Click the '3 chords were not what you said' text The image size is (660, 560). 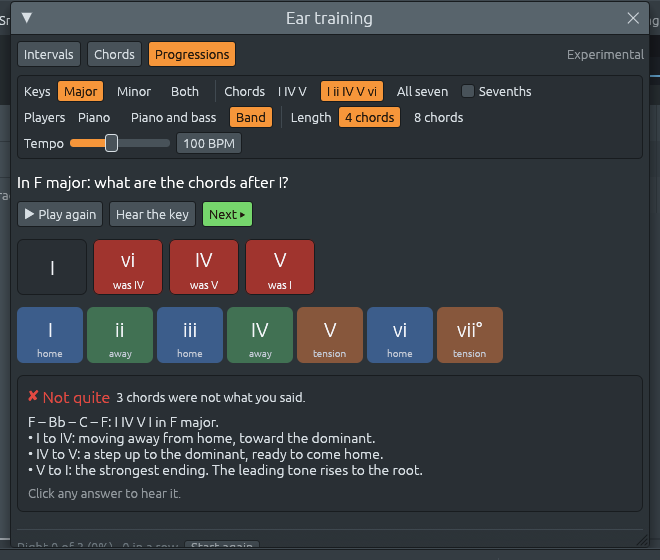pyautogui.click(x=210, y=397)
